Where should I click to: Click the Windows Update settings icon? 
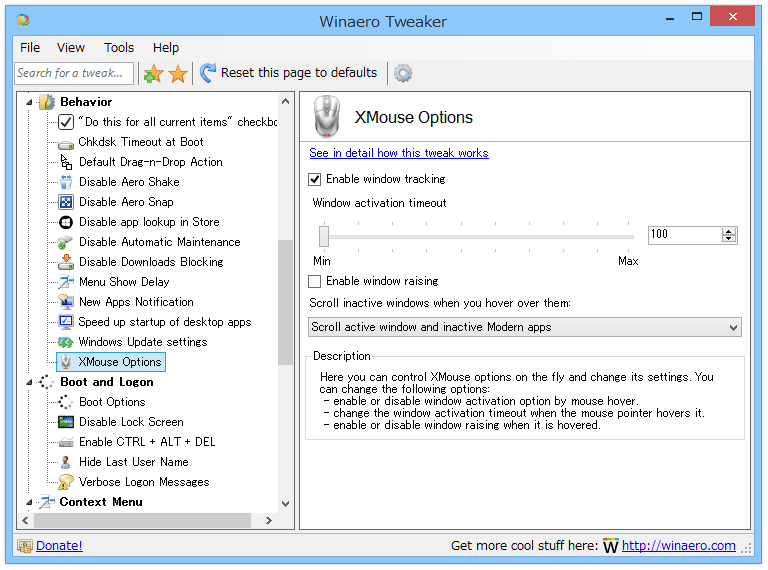[66, 342]
